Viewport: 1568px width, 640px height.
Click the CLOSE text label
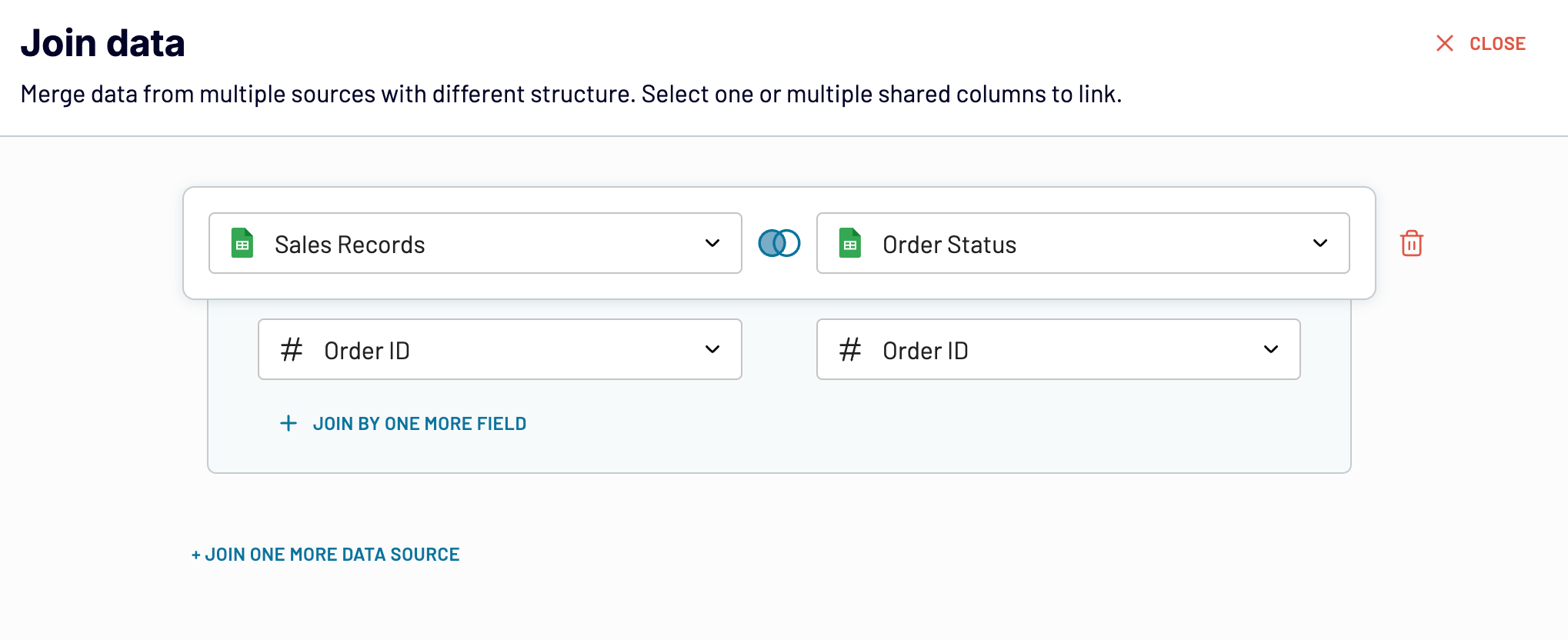click(1497, 44)
